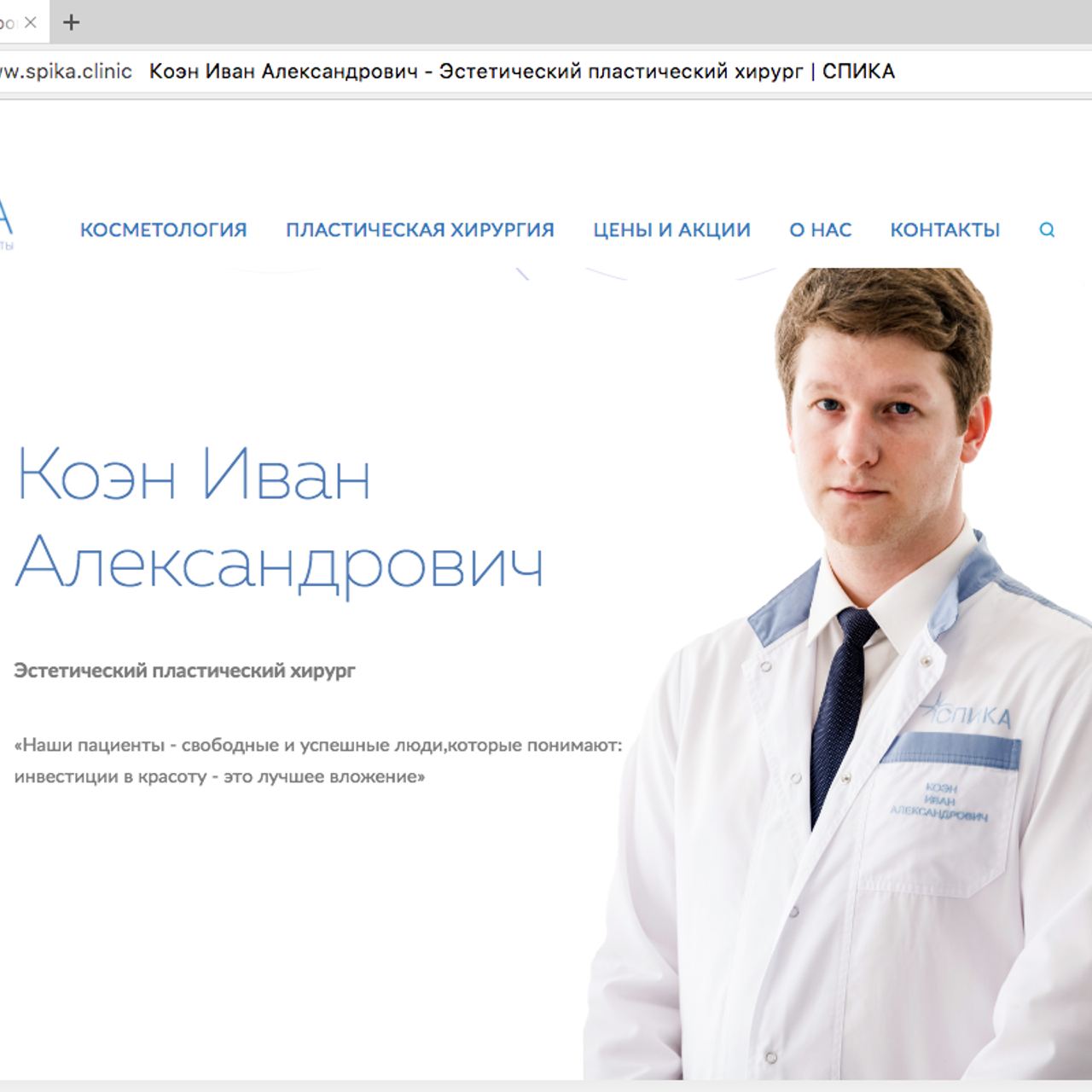
Task: Click the horizontal scrollbar at page bottom
Action: click(x=546, y=1086)
